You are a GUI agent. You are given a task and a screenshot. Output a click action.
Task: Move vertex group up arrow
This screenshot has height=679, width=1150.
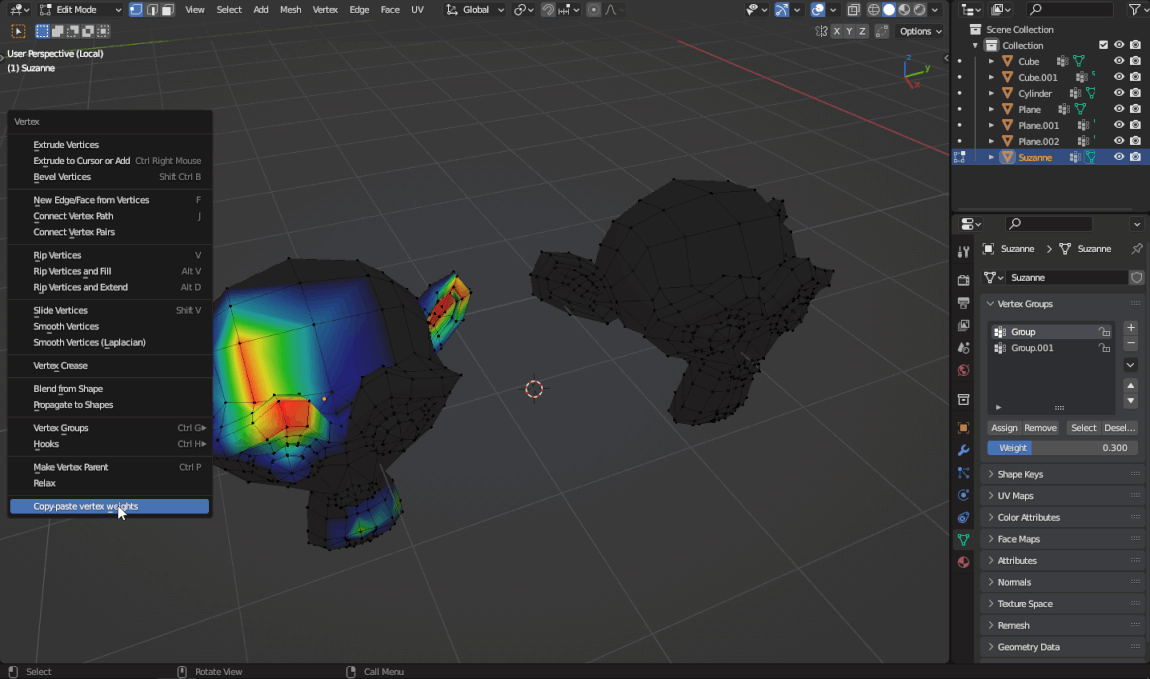pos(1130,386)
